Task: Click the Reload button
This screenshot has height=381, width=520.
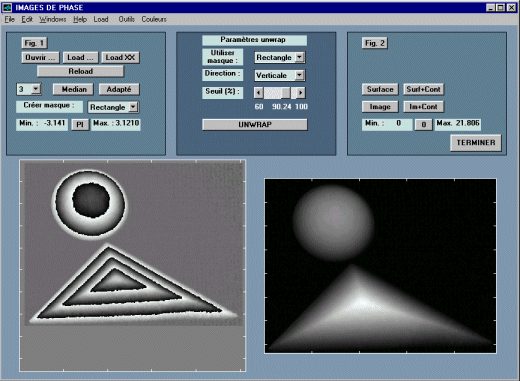Action: [x=80, y=71]
